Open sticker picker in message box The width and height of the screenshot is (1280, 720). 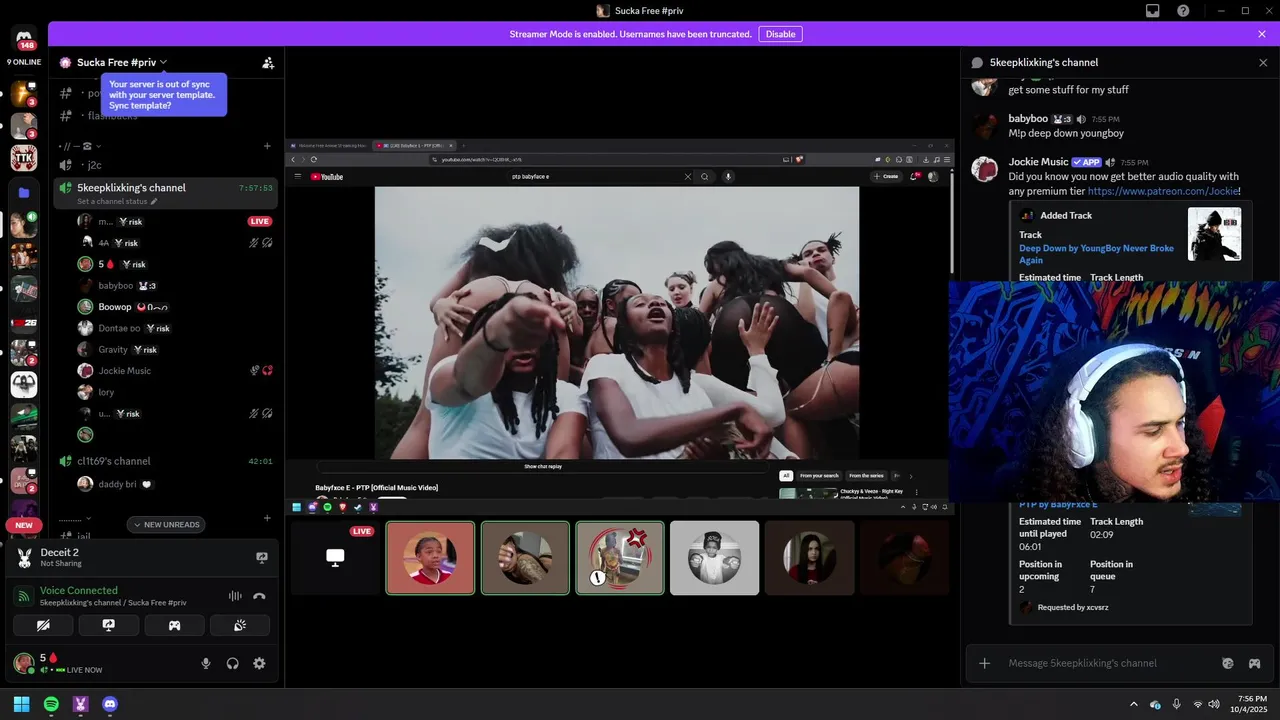point(1228,663)
